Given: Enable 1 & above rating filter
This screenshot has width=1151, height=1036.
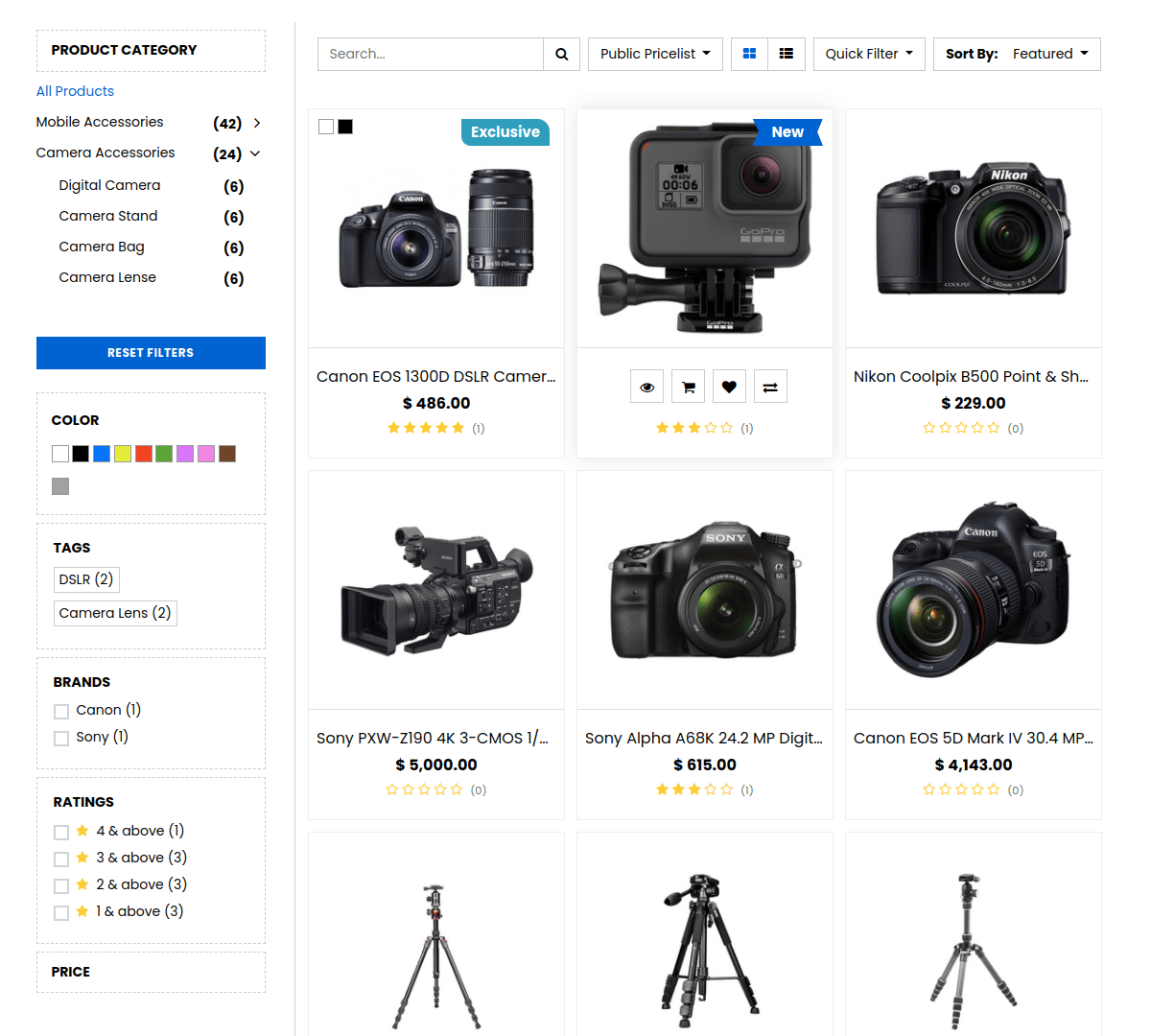Looking at the screenshot, I should (x=61, y=912).
